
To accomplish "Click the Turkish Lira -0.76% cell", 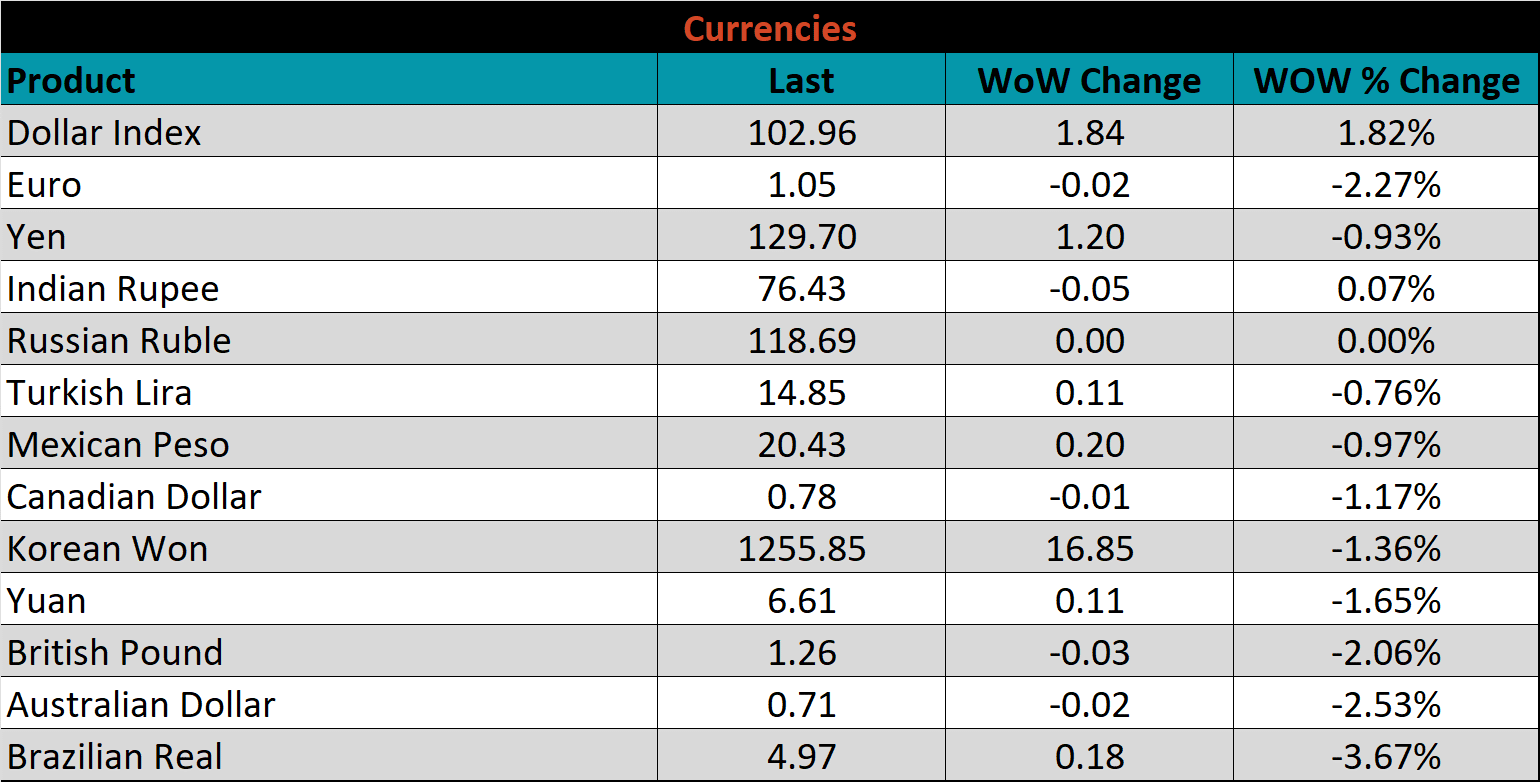I will click(1386, 393).
